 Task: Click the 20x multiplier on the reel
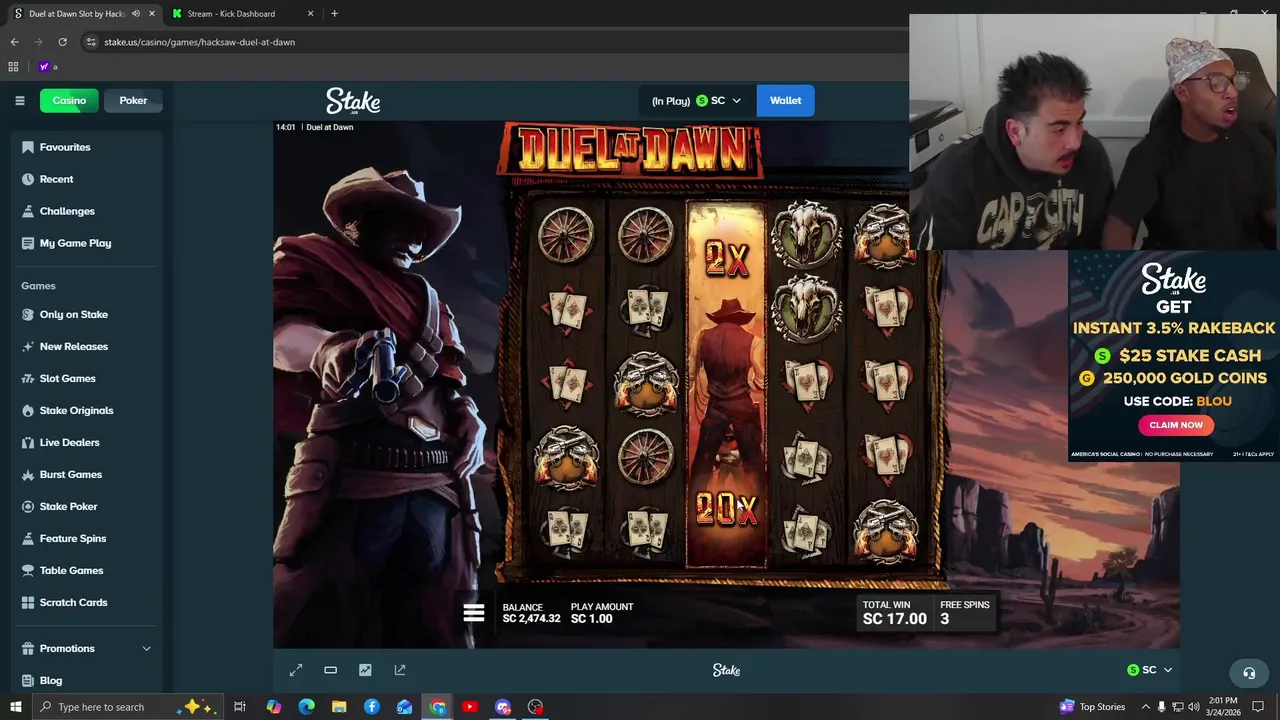pyautogui.click(x=727, y=509)
